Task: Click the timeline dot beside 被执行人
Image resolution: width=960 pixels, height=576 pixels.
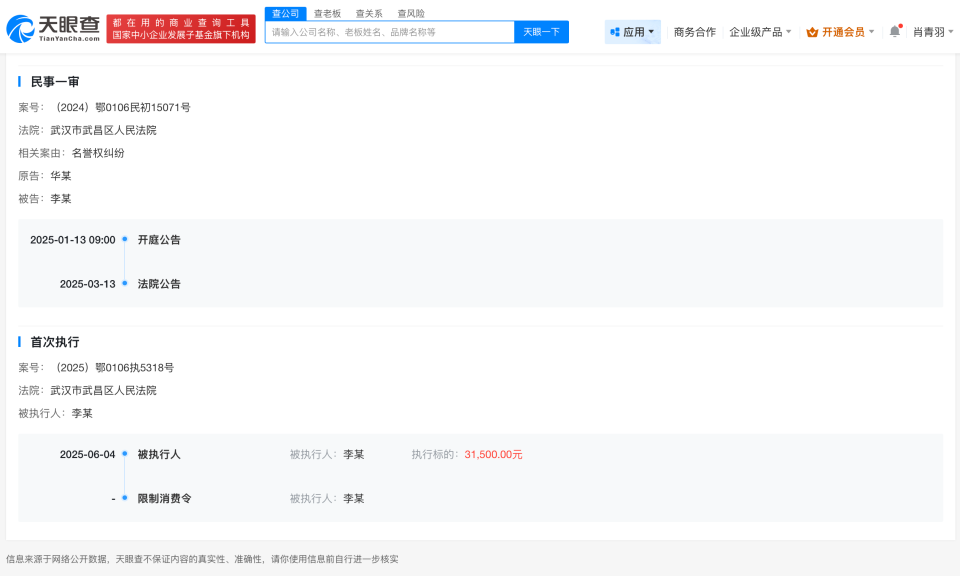Action: (124, 454)
